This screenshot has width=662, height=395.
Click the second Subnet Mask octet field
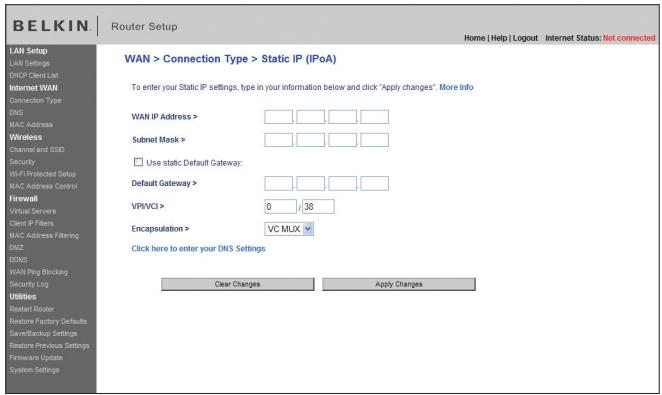[311, 140]
